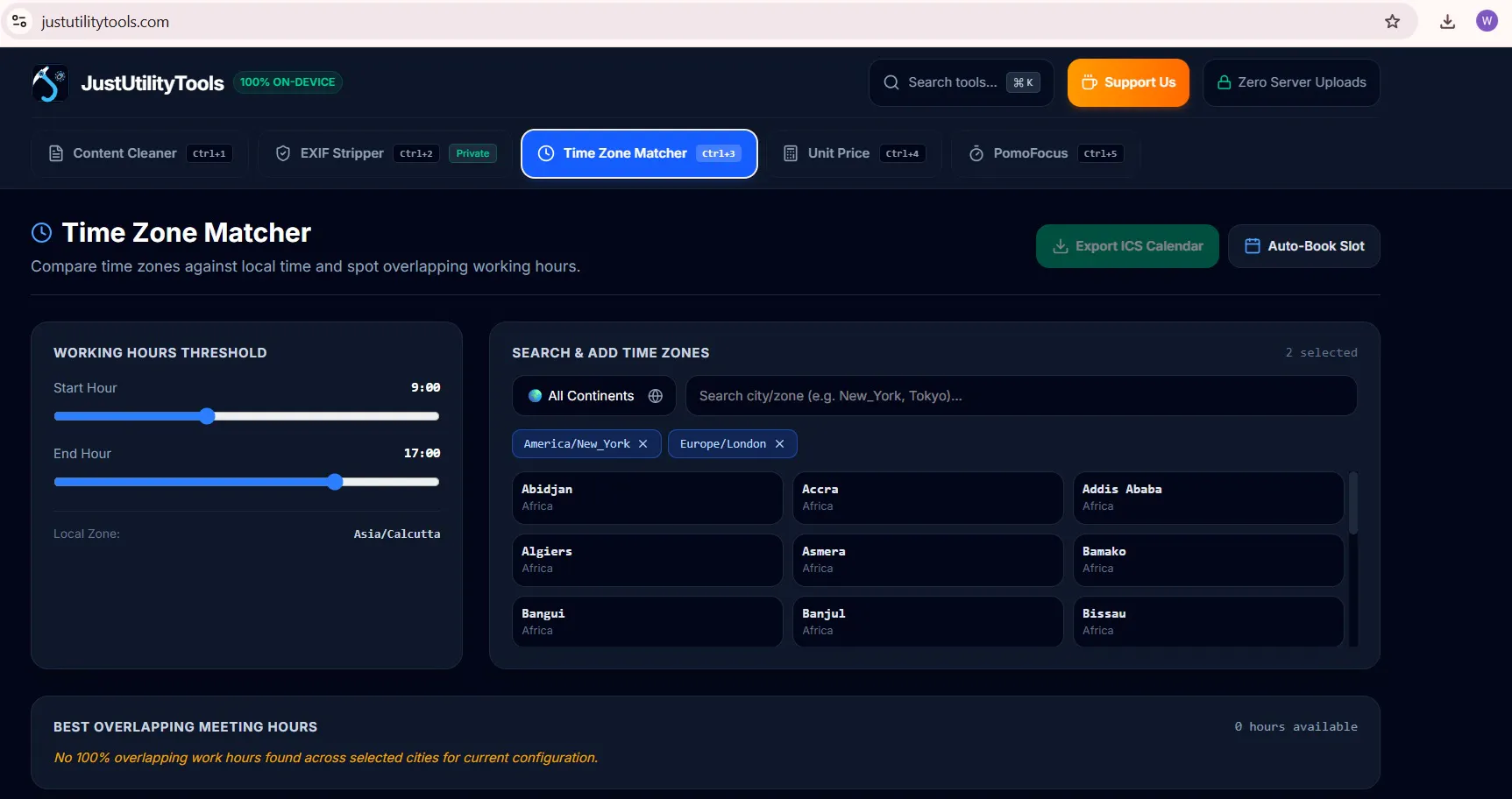This screenshot has height=799, width=1512.
Task: Open the PomoFocus tab
Action: coord(1045,153)
